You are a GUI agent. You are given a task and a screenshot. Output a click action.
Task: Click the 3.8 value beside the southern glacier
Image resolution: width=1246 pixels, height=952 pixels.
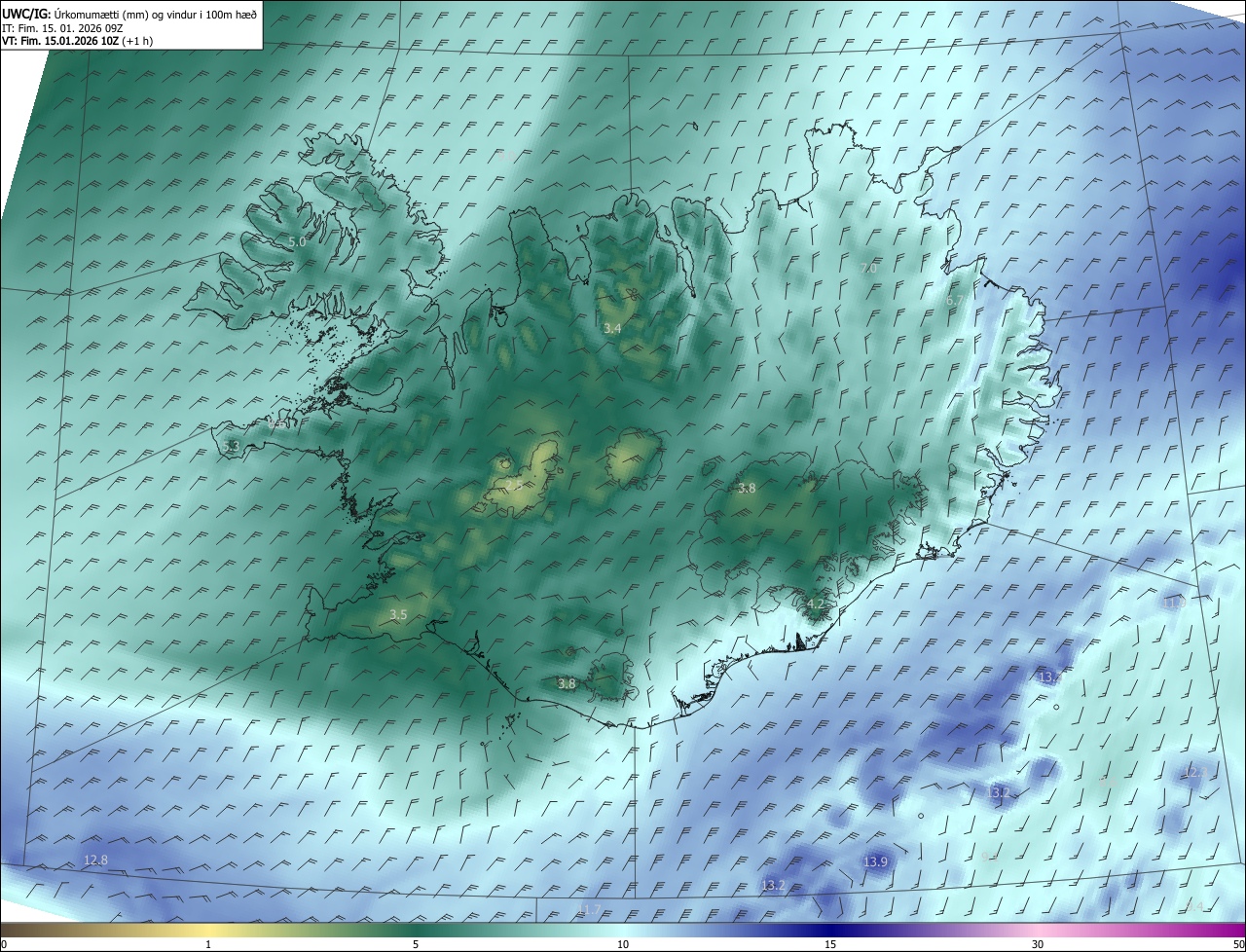pos(567,684)
